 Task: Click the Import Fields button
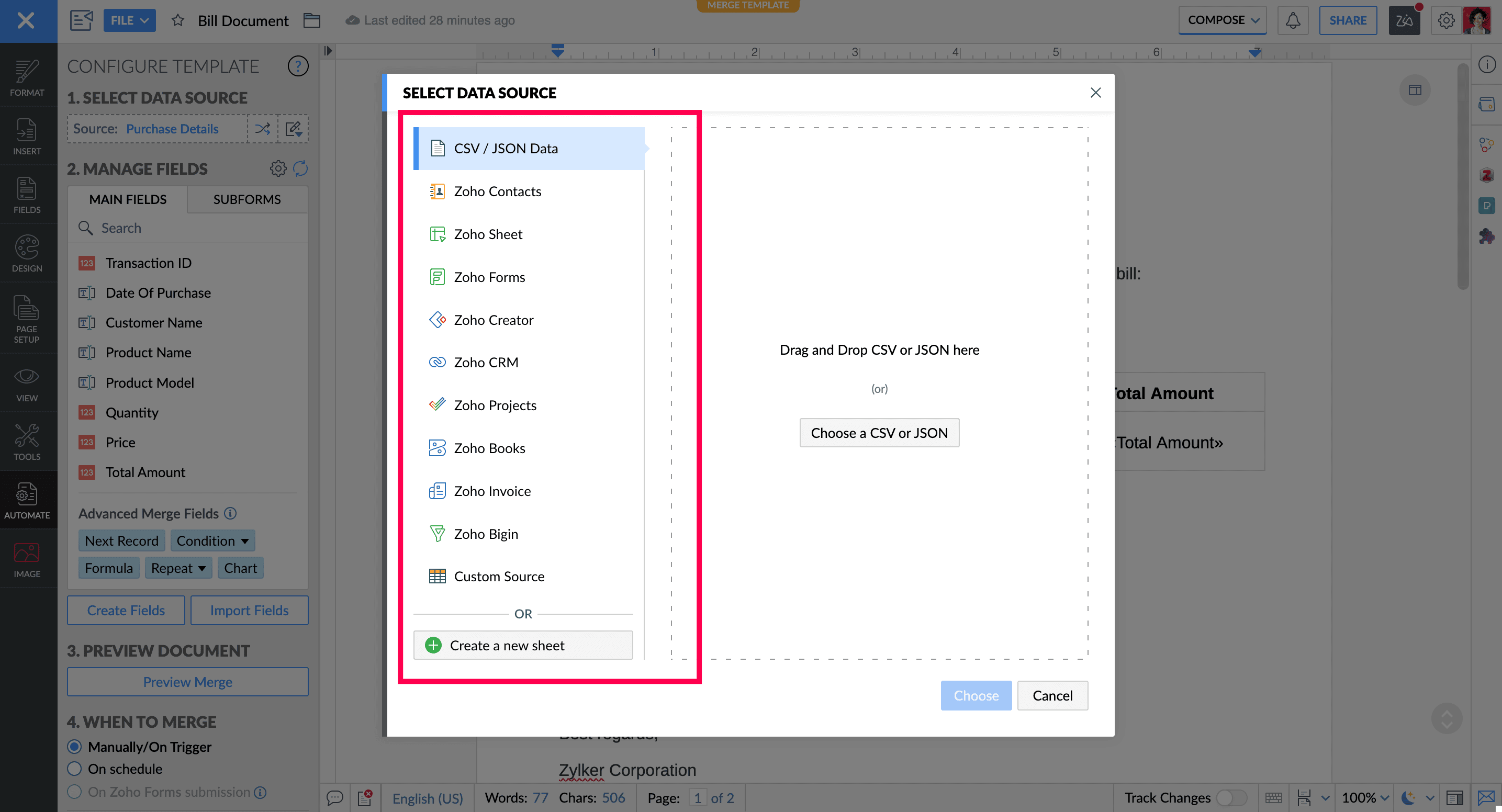(x=249, y=610)
